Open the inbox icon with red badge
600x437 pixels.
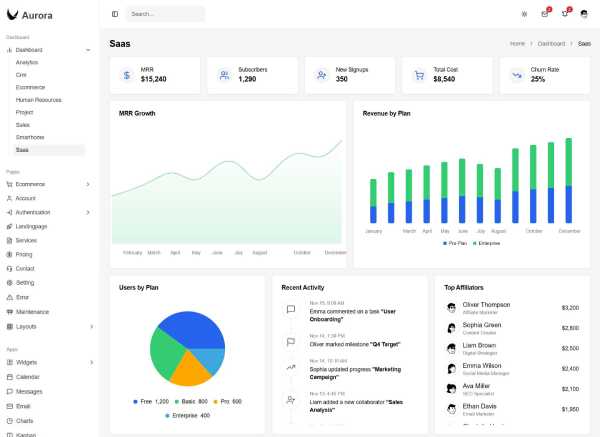click(x=544, y=14)
